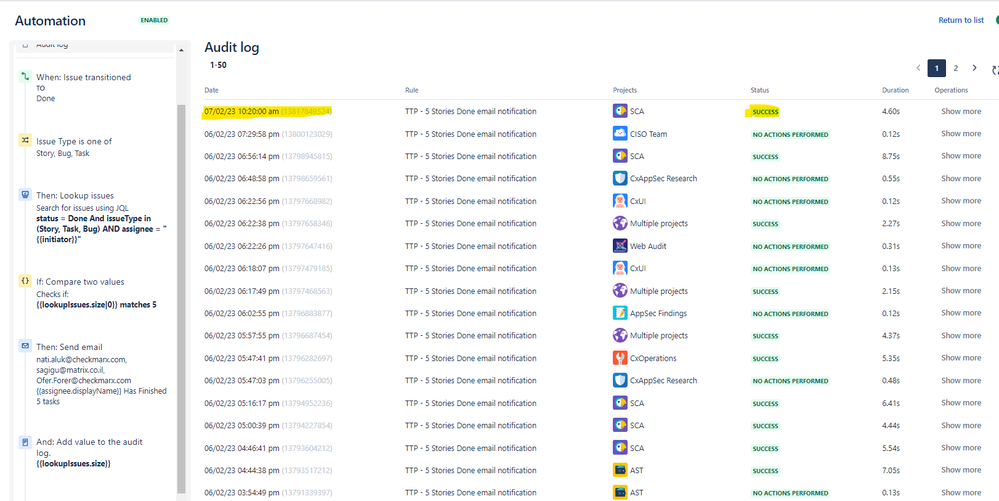
Task: Go to next page of audit log
Action: pyautogui.click(x=974, y=68)
